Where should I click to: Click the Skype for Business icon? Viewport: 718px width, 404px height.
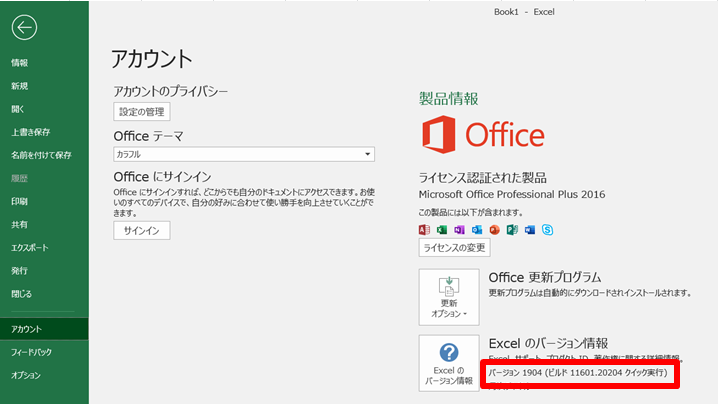point(547,229)
